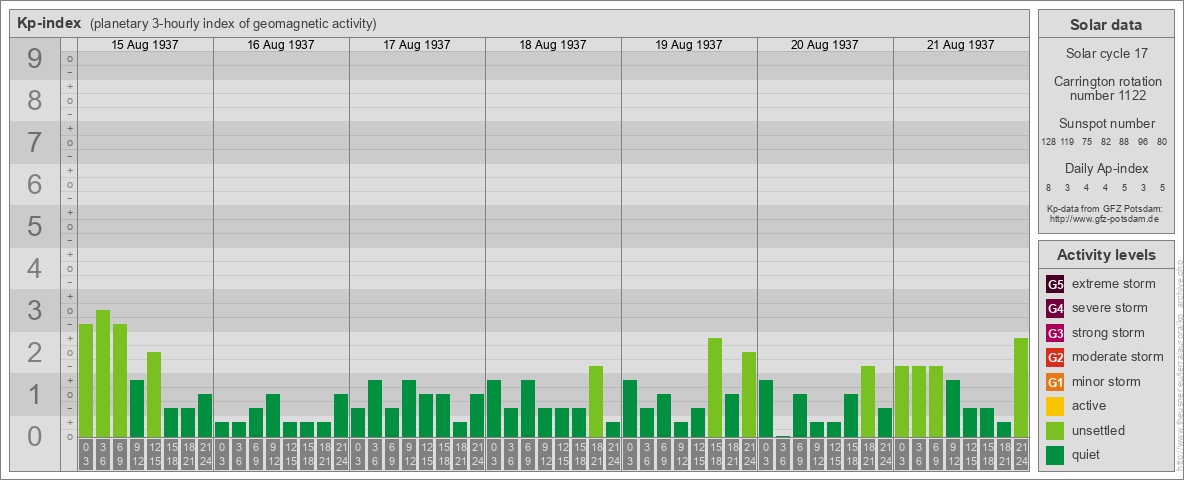Click the light green 21 Aug 21-24h bar
The image size is (1184, 480).
pyautogui.click(x=1020, y=387)
